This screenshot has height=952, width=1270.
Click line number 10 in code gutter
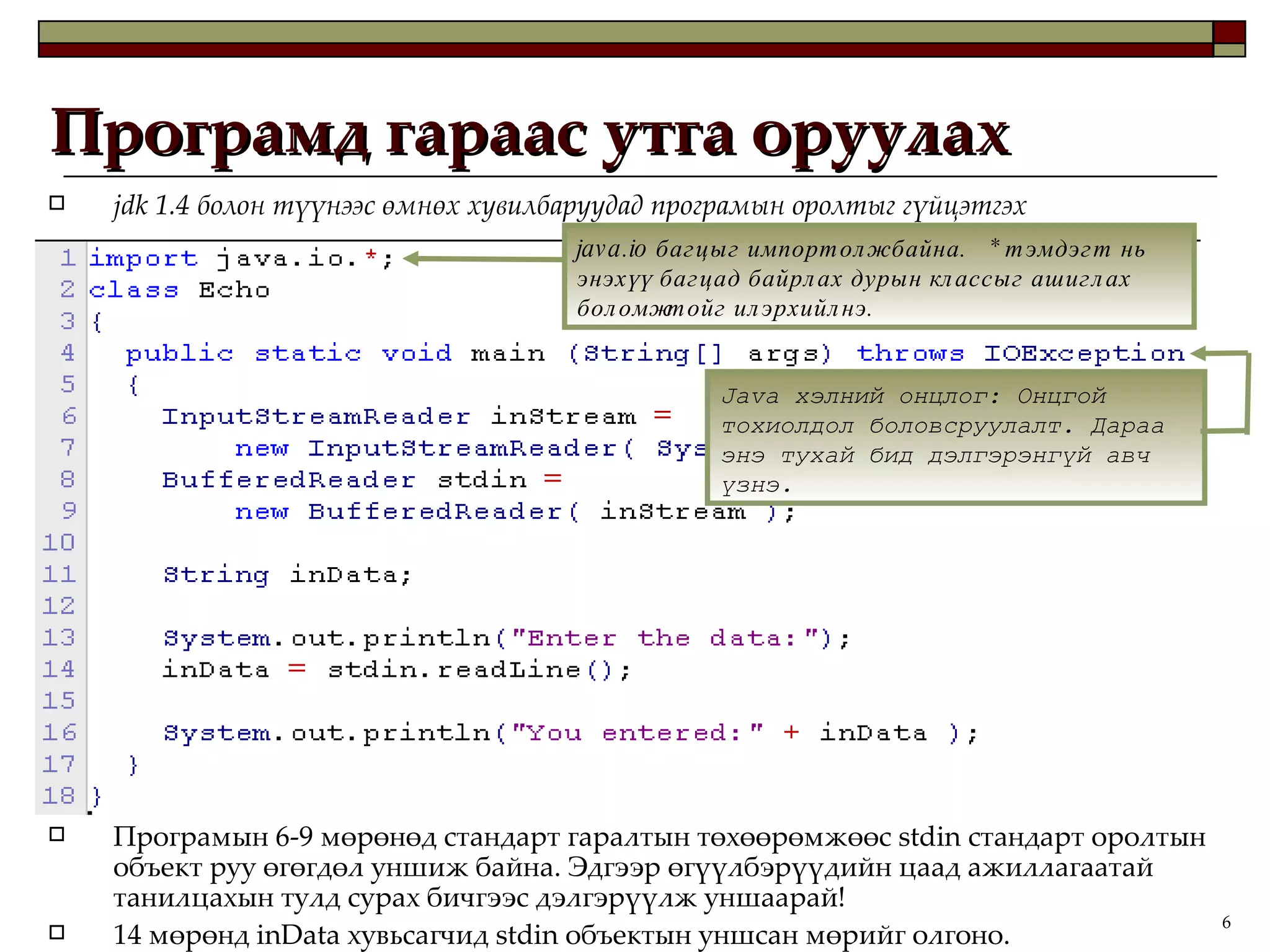coord(59,542)
